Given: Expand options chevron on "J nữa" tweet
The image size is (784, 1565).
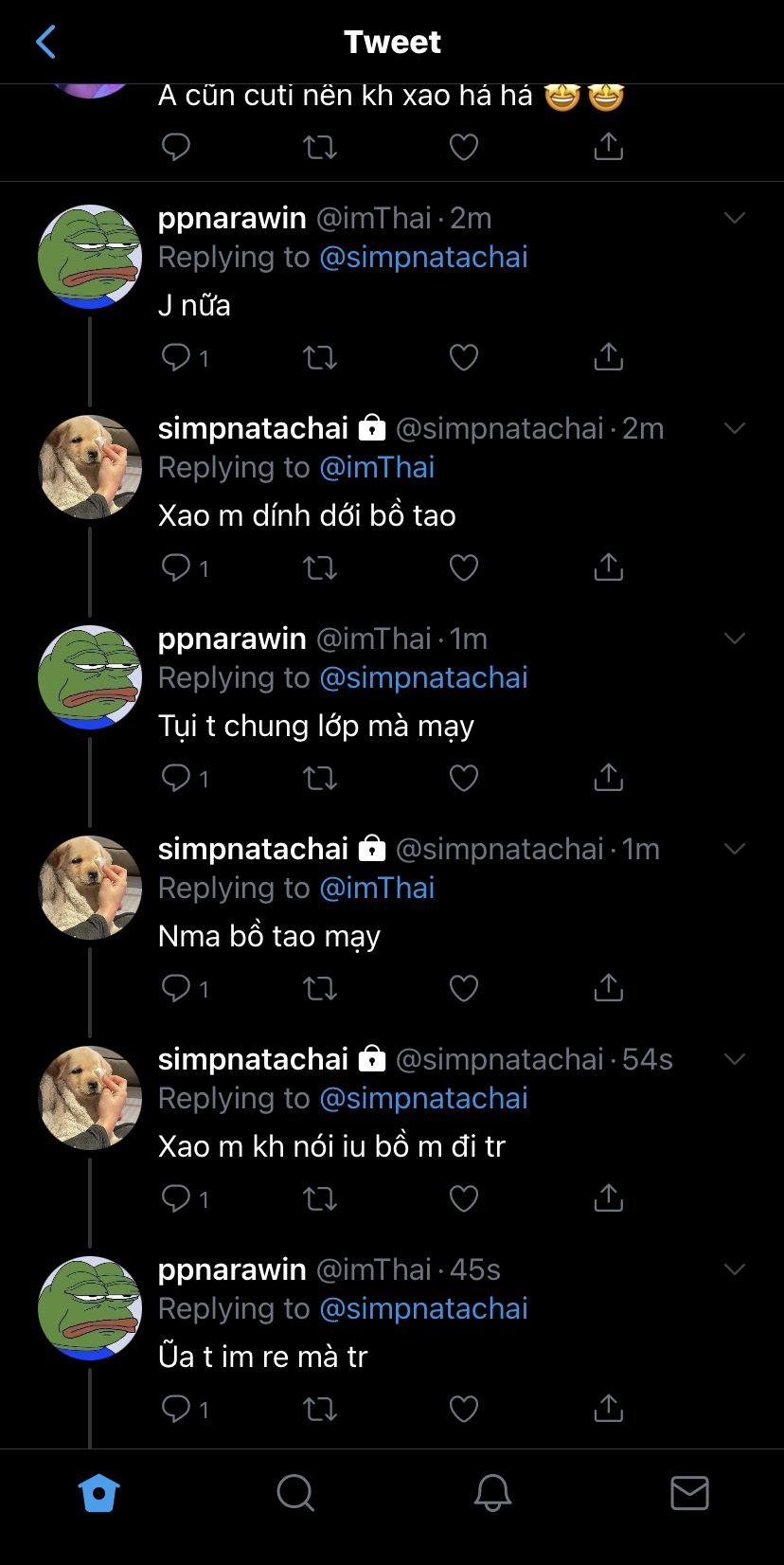Looking at the screenshot, I should (x=735, y=218).
